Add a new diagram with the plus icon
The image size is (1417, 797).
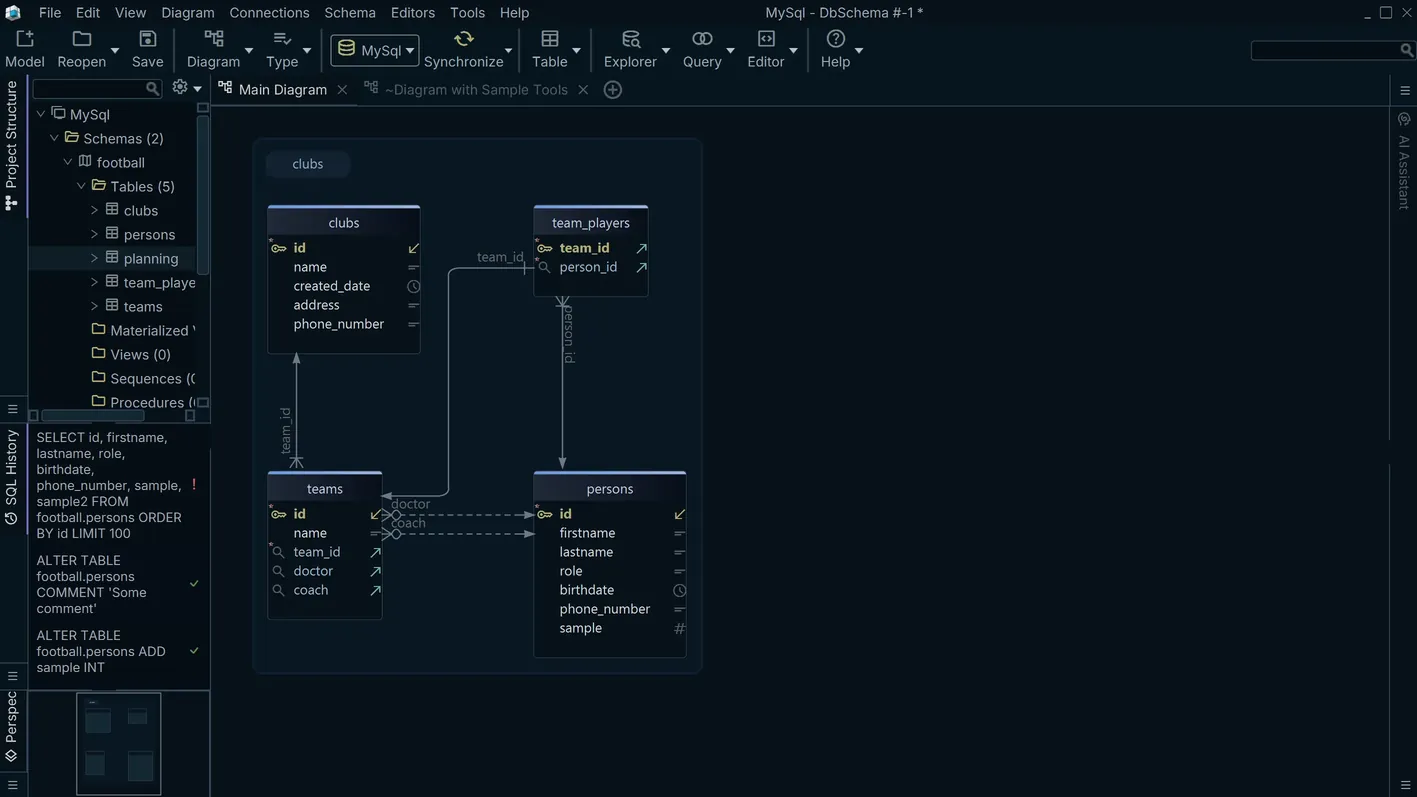tap(613, 90)
